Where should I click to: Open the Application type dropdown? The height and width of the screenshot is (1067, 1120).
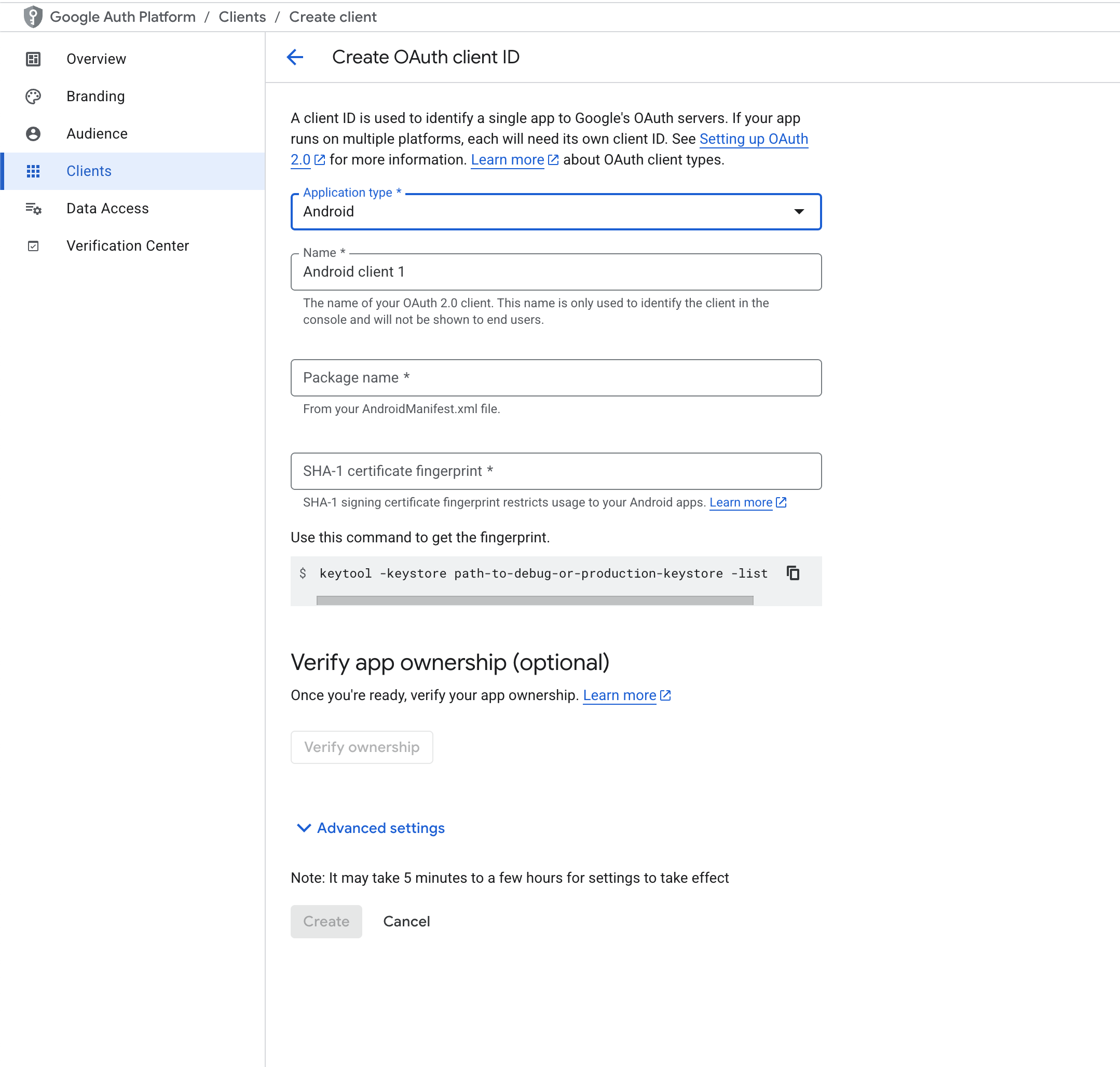click(556, 212)
